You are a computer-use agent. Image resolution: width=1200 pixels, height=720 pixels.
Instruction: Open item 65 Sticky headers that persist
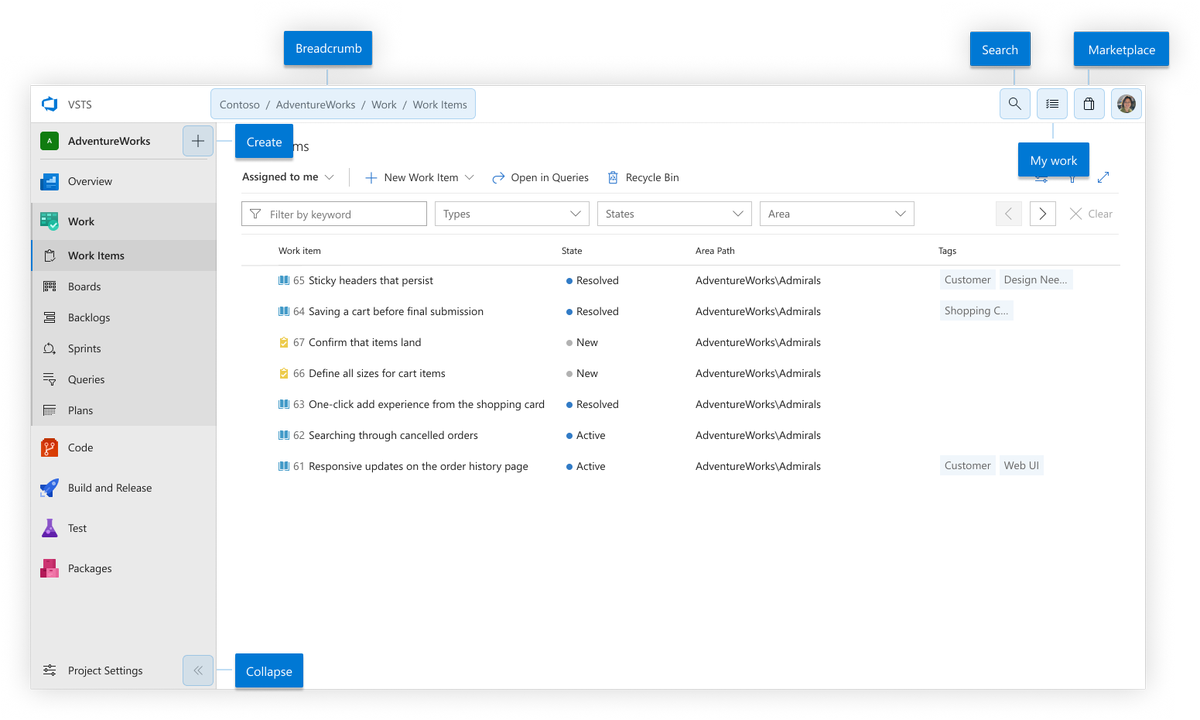(x=371, y=280)
